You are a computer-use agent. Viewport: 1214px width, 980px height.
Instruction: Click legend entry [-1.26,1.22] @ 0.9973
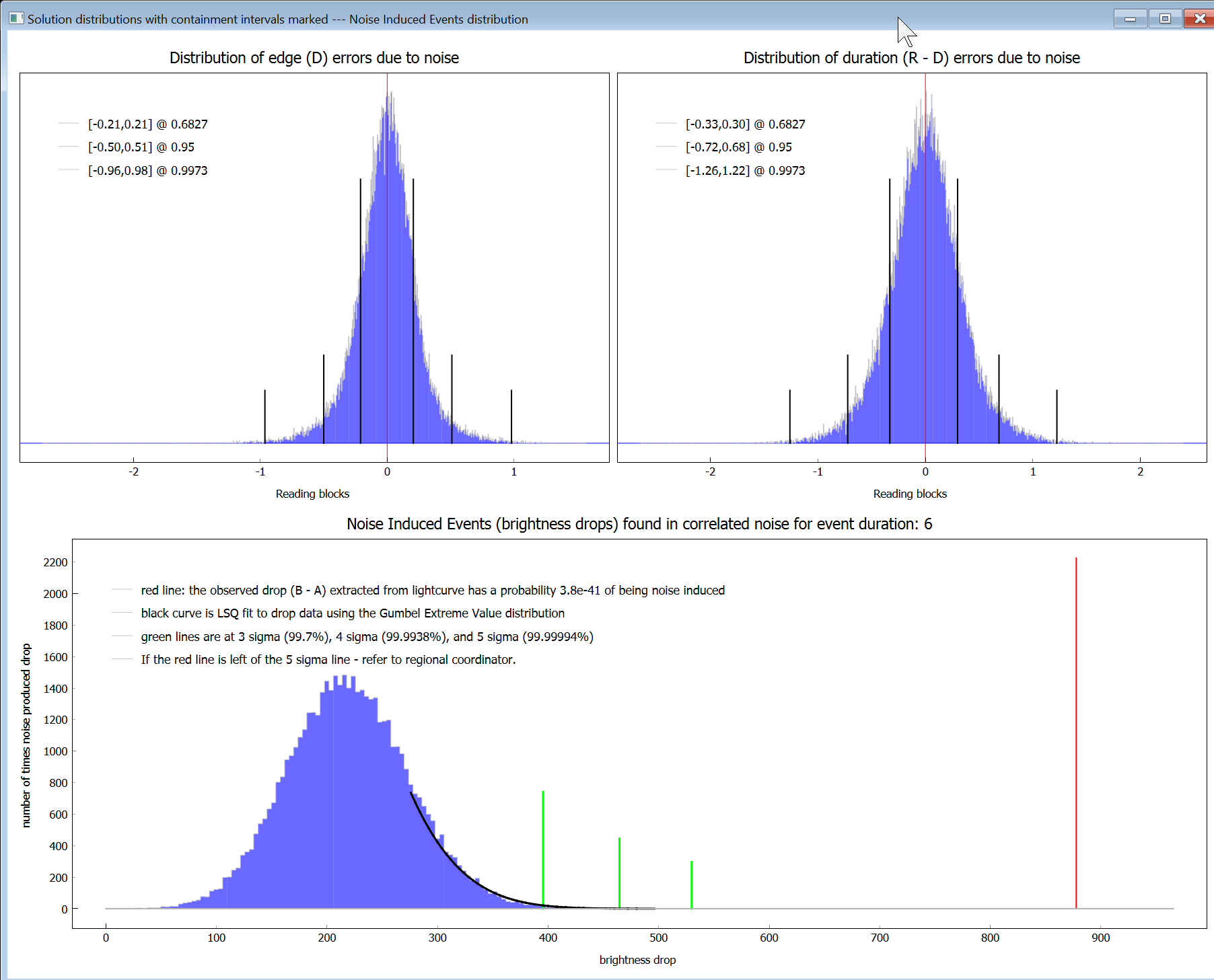pos(731,171)
